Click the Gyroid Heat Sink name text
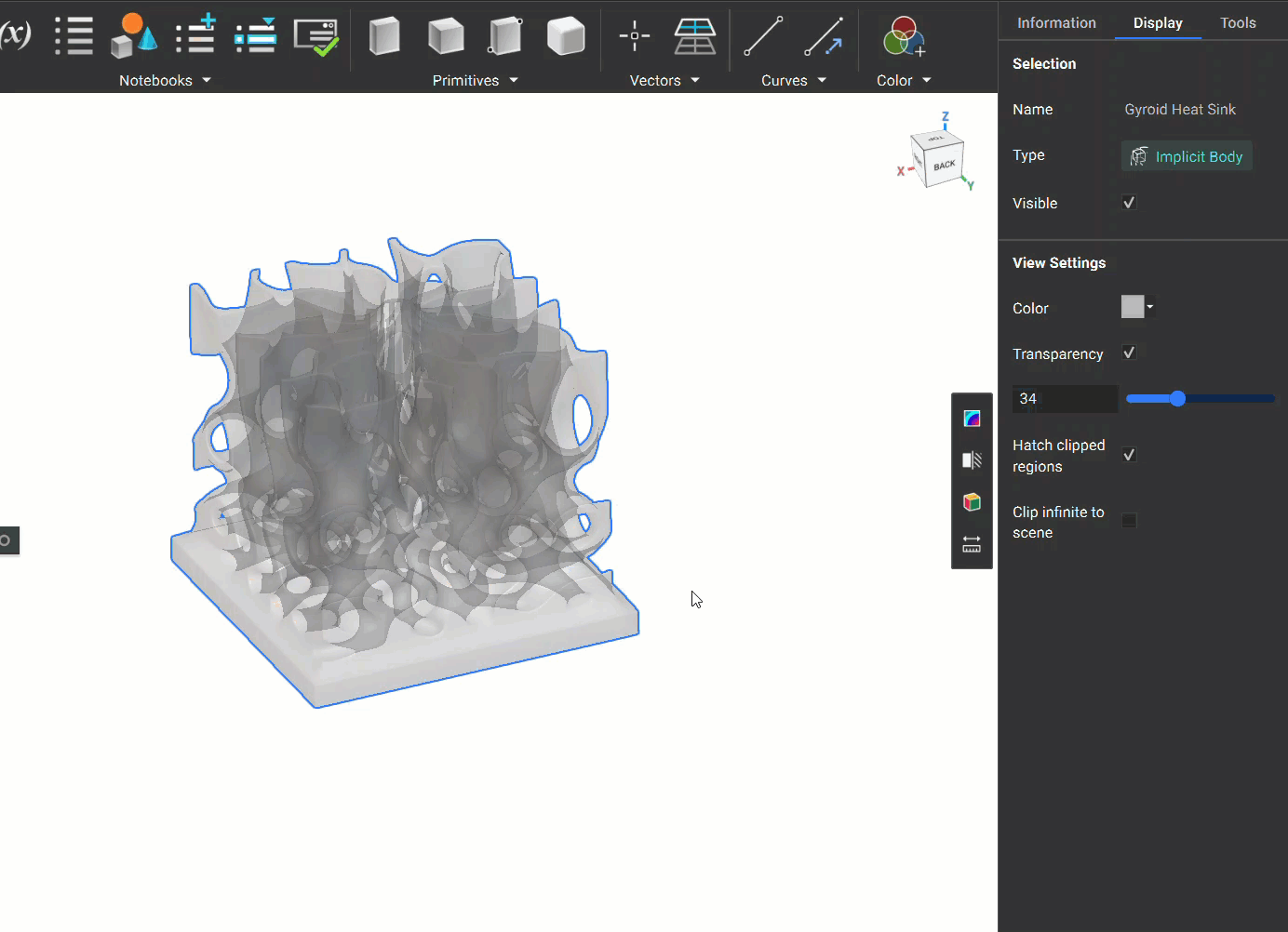The image size is (1288, 932). 1180,110
